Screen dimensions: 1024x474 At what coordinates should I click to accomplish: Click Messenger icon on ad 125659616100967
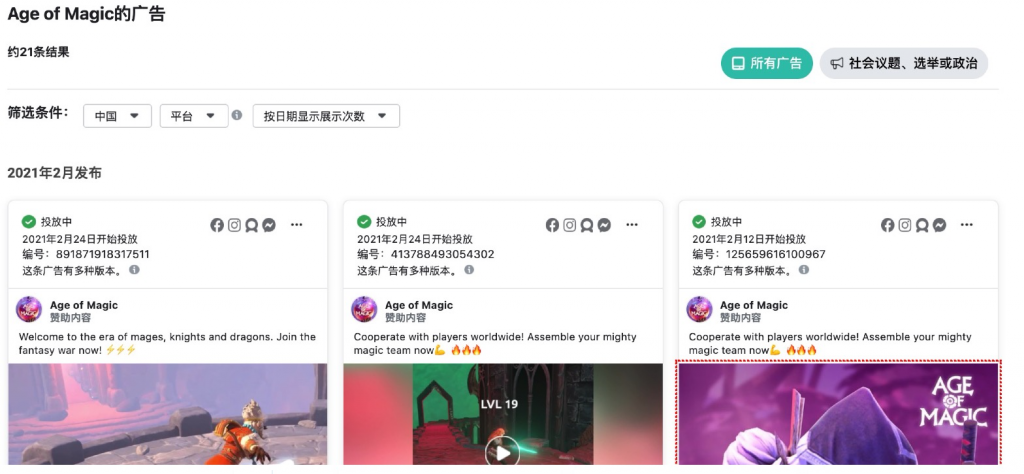point(940,225)
